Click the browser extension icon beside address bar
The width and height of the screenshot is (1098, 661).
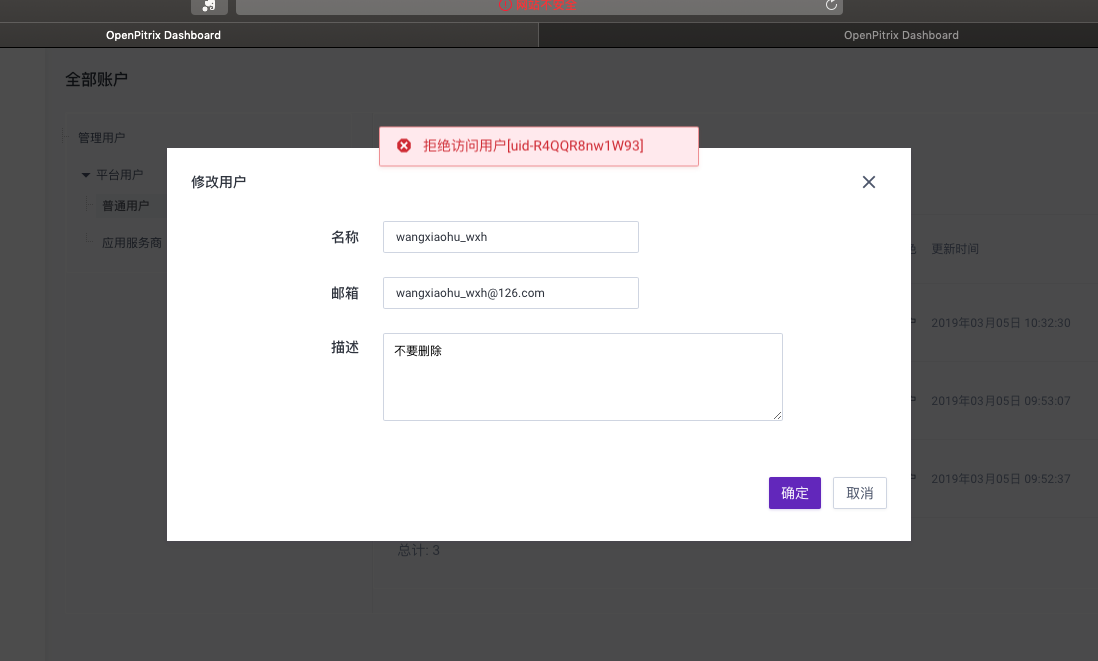(x=209, y=6)
